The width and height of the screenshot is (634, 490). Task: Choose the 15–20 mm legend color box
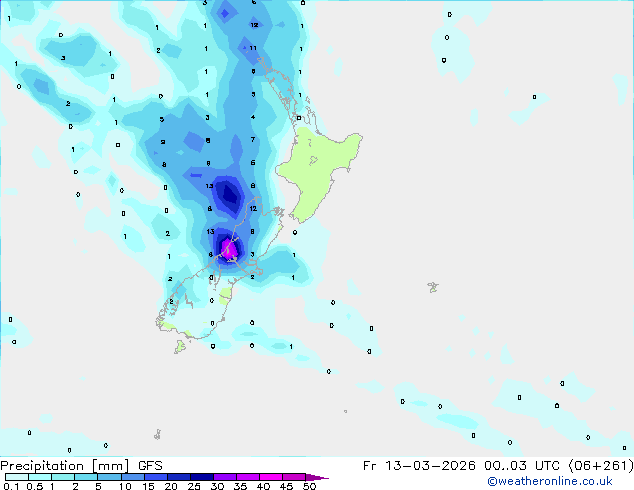click(x=156, y=477)
